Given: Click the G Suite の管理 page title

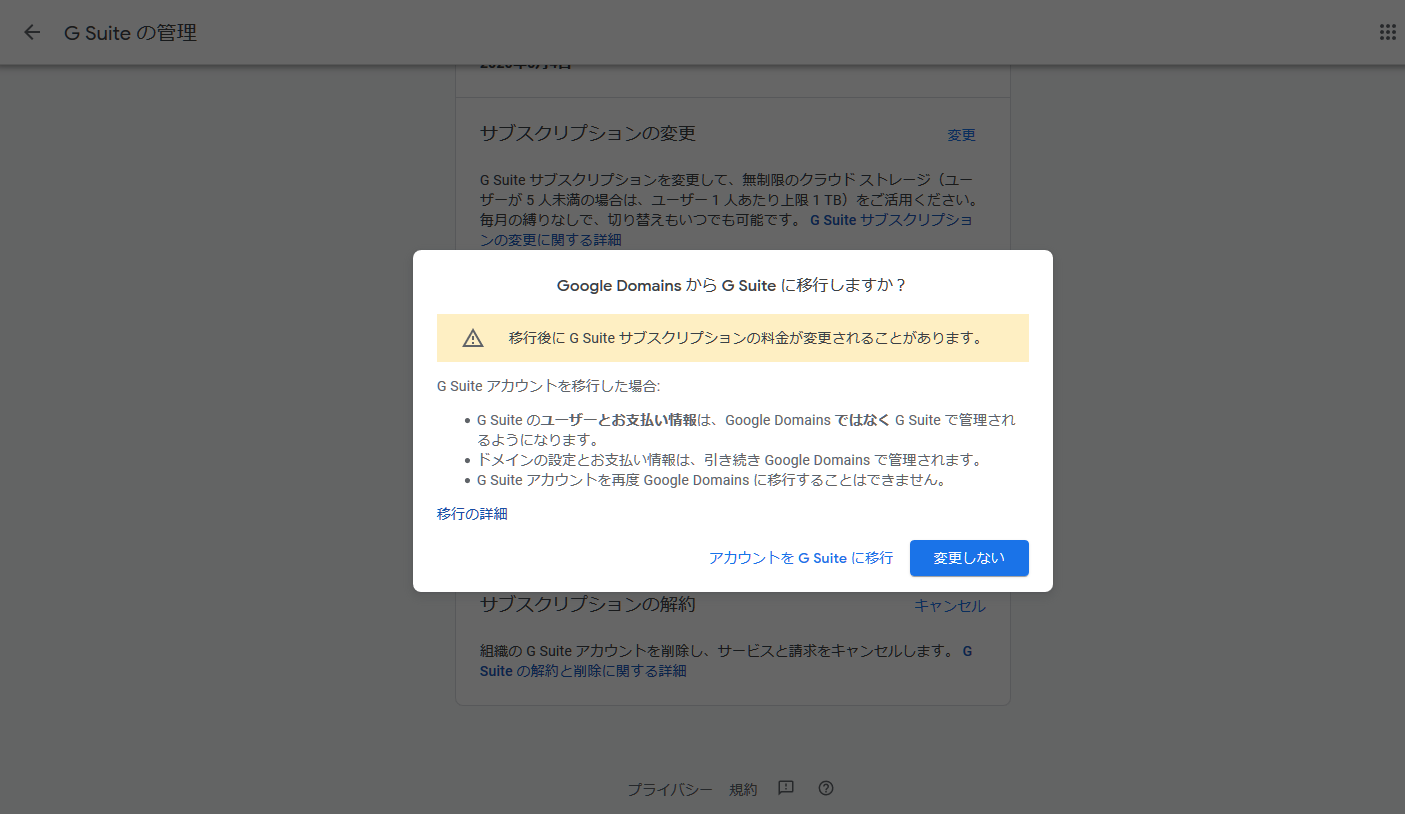Looking at the screenshot, I should 130,33.
